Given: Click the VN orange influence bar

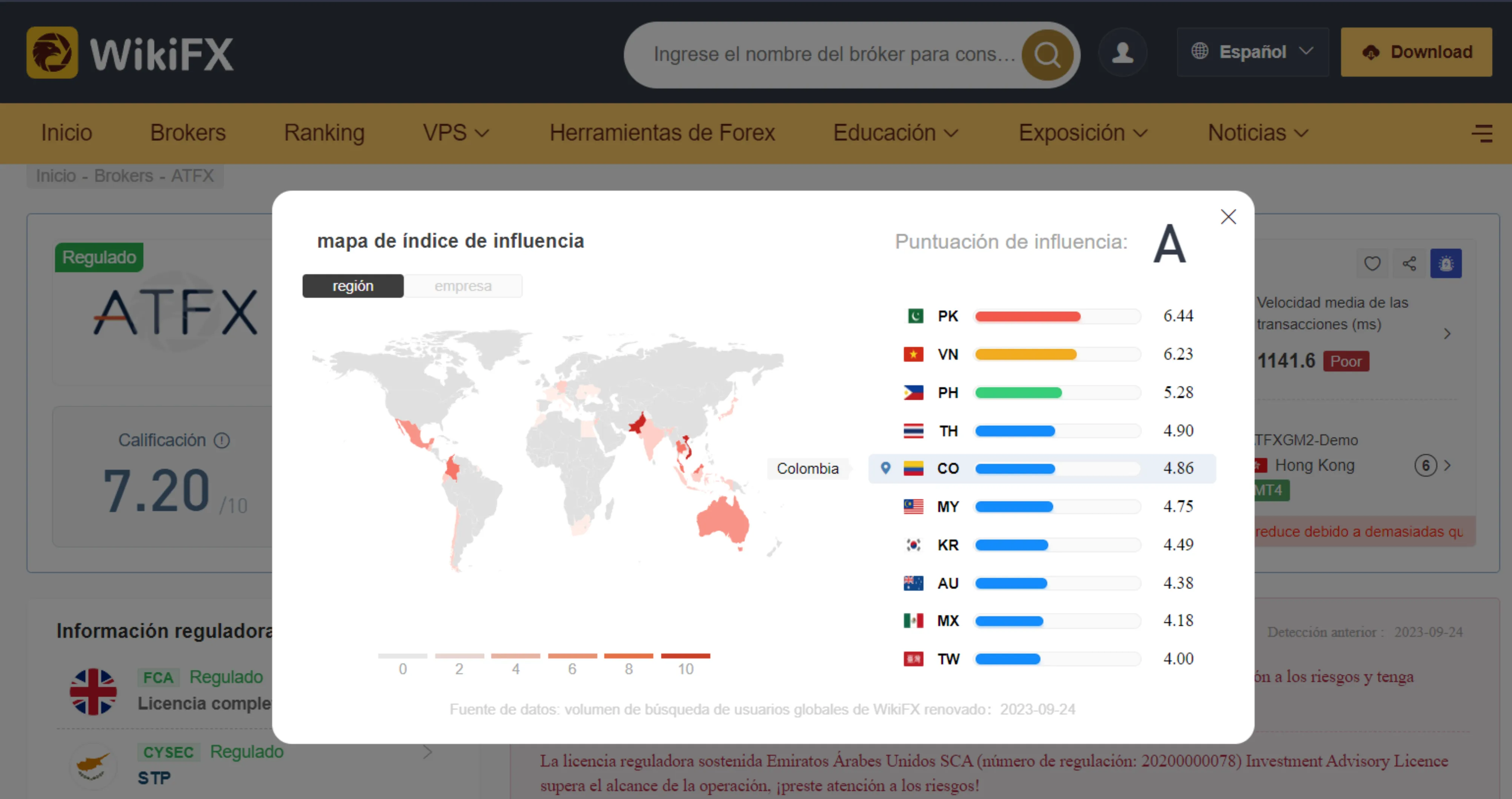Looking at the screenshot, I should (1025, 355).
